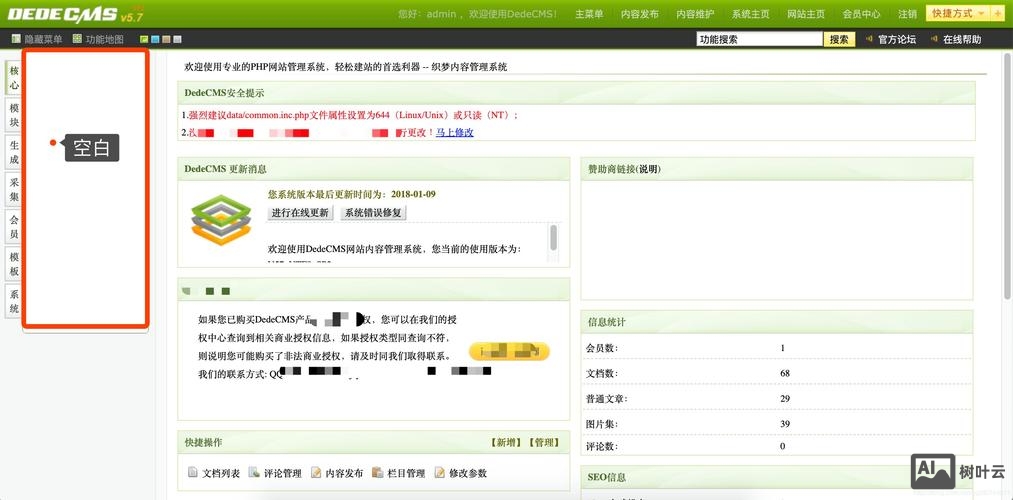Click the 马上修改 link
The image size is (1013, 500).
(455, 132)
